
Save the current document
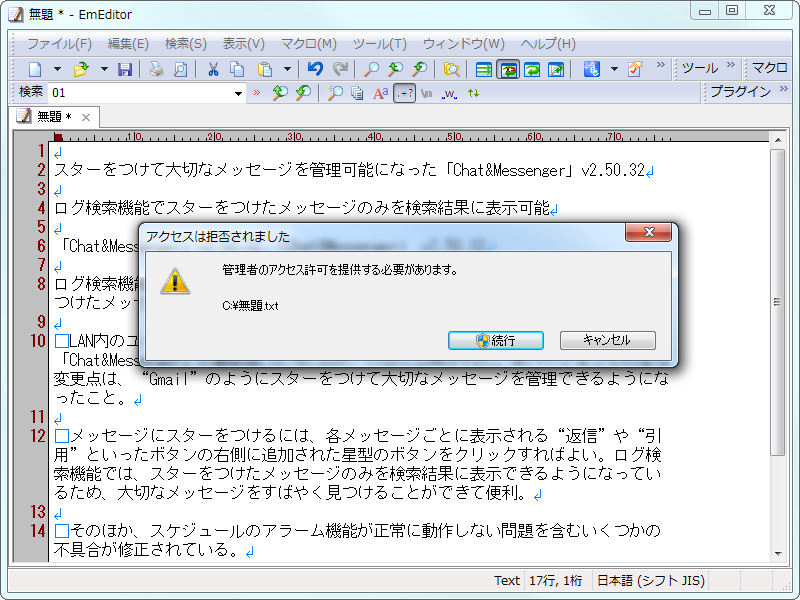pyautogui.click(x=125, y=70)
